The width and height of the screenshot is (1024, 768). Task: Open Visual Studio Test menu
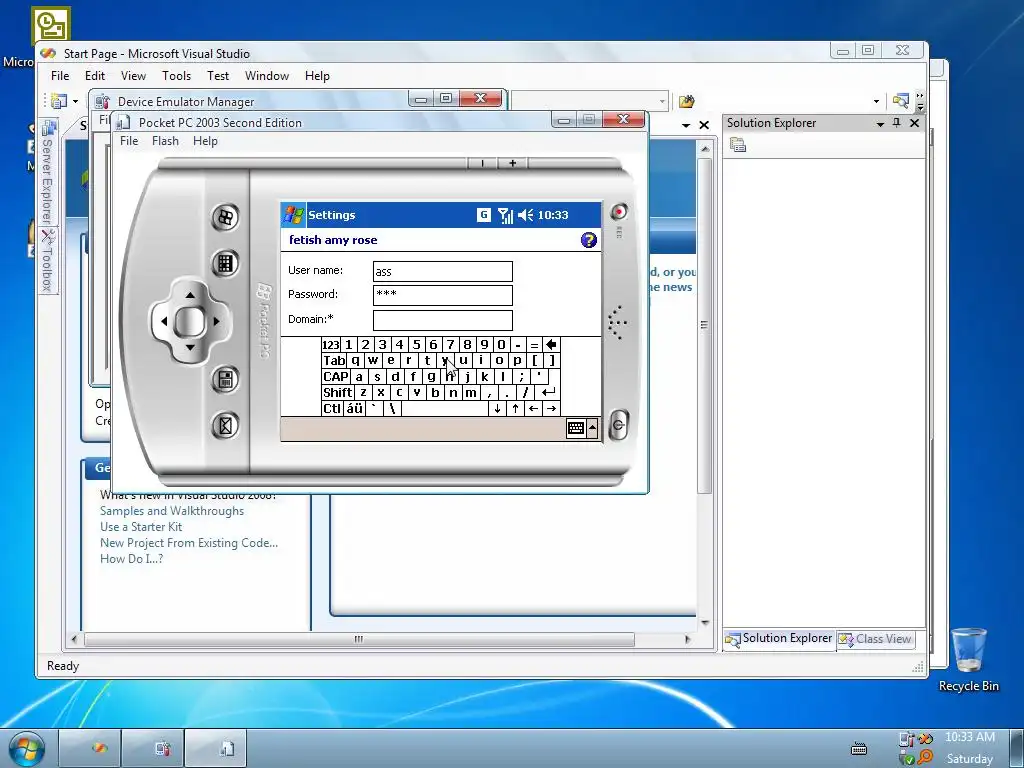click(218, 76)
